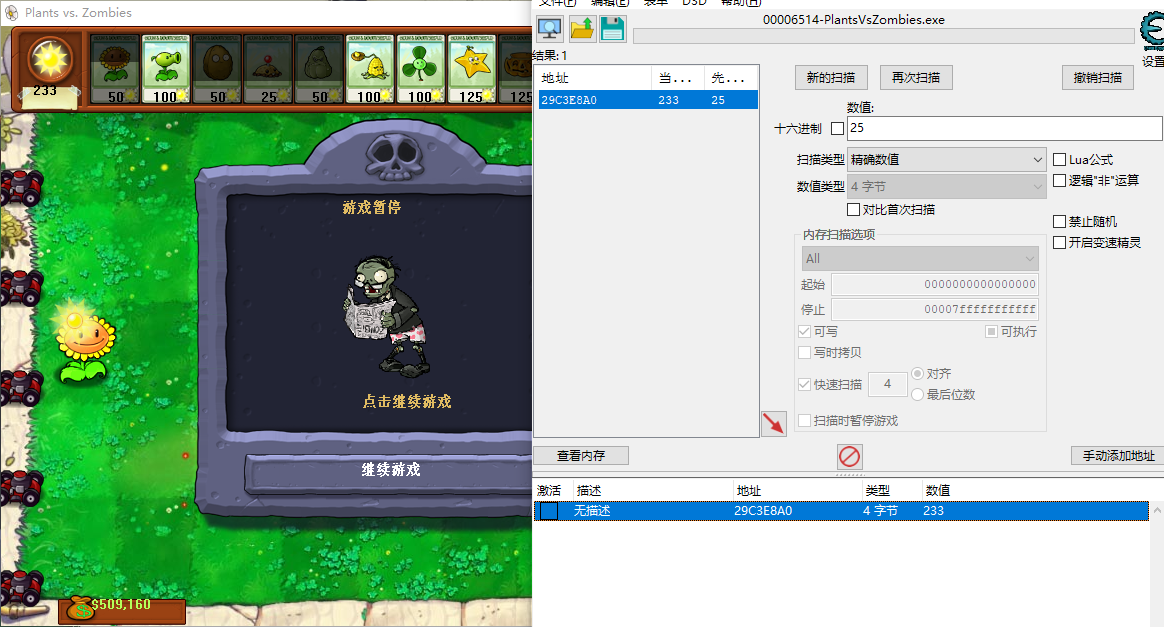Viewport: 1164px width, 627px height.
Task: Select the Peashooter seed packet
Action: coord(166,68)
